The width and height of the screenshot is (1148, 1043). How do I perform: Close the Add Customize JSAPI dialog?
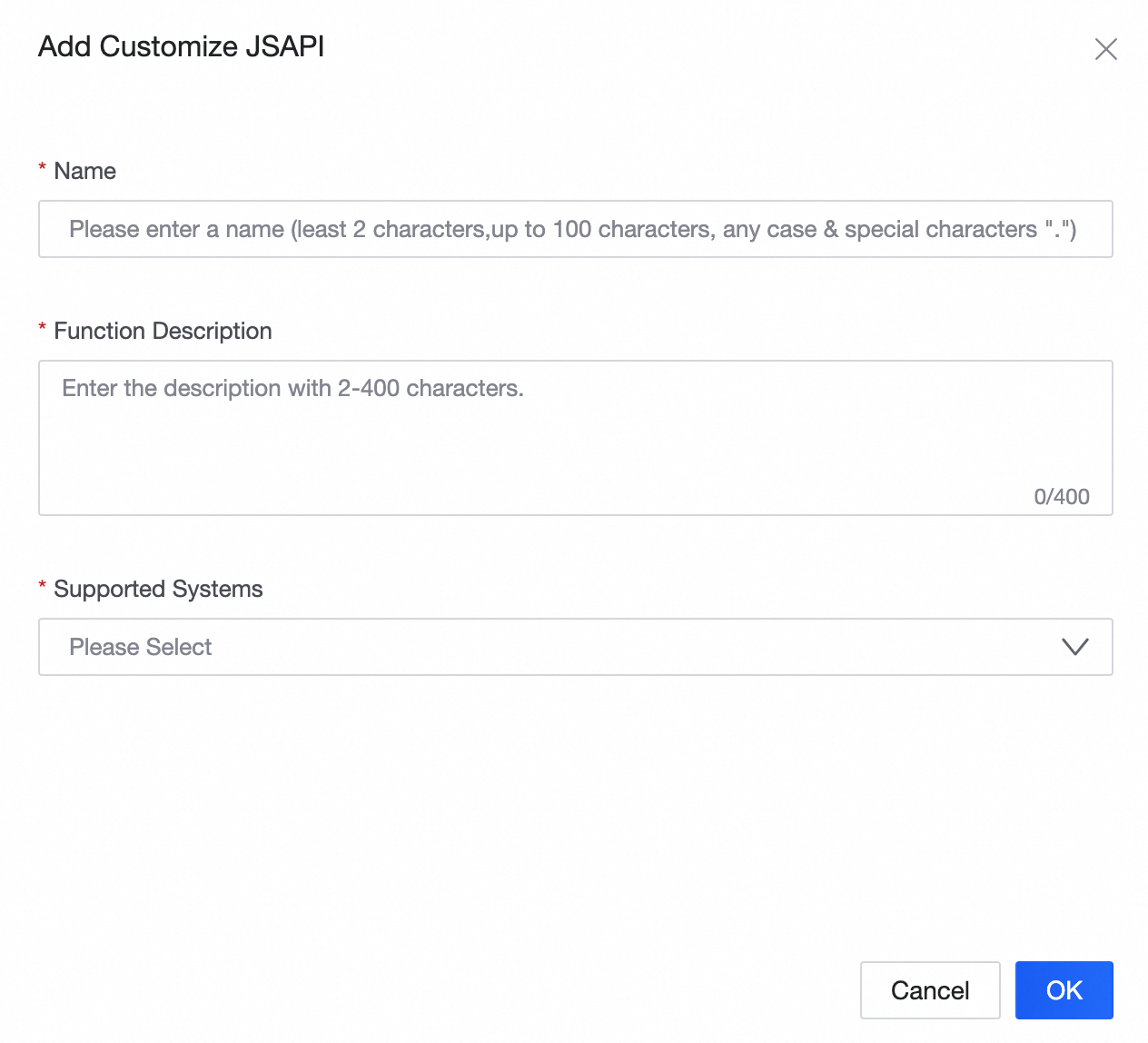[1106, 49]
